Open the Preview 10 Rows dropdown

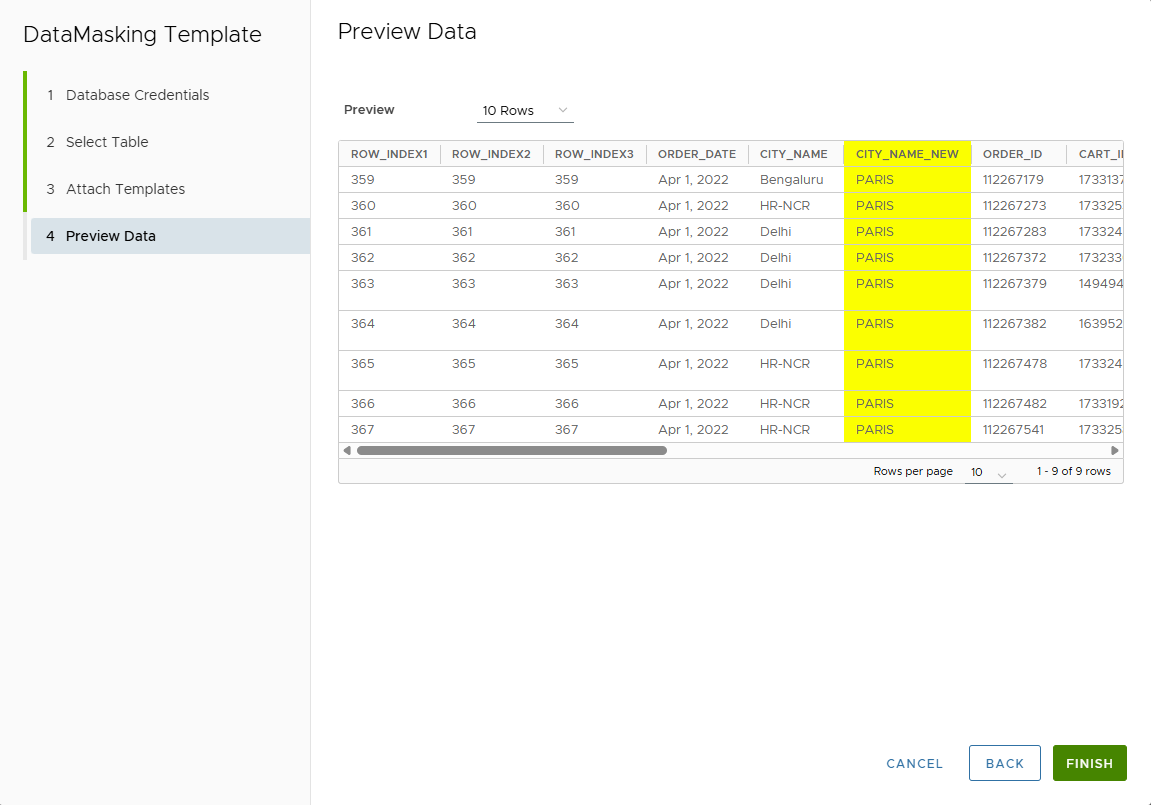525,110
